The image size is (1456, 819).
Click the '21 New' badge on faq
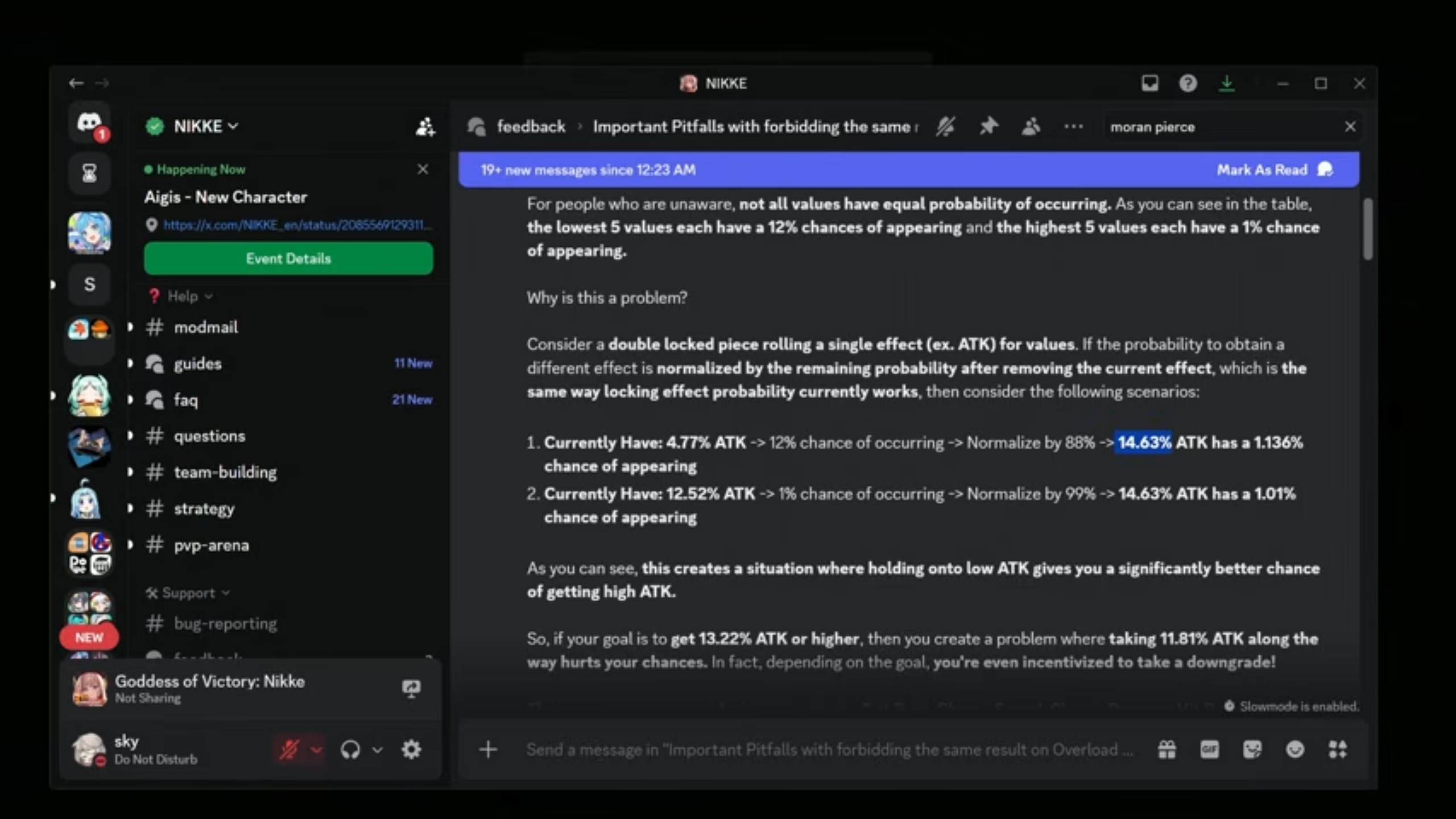[412, 400]
